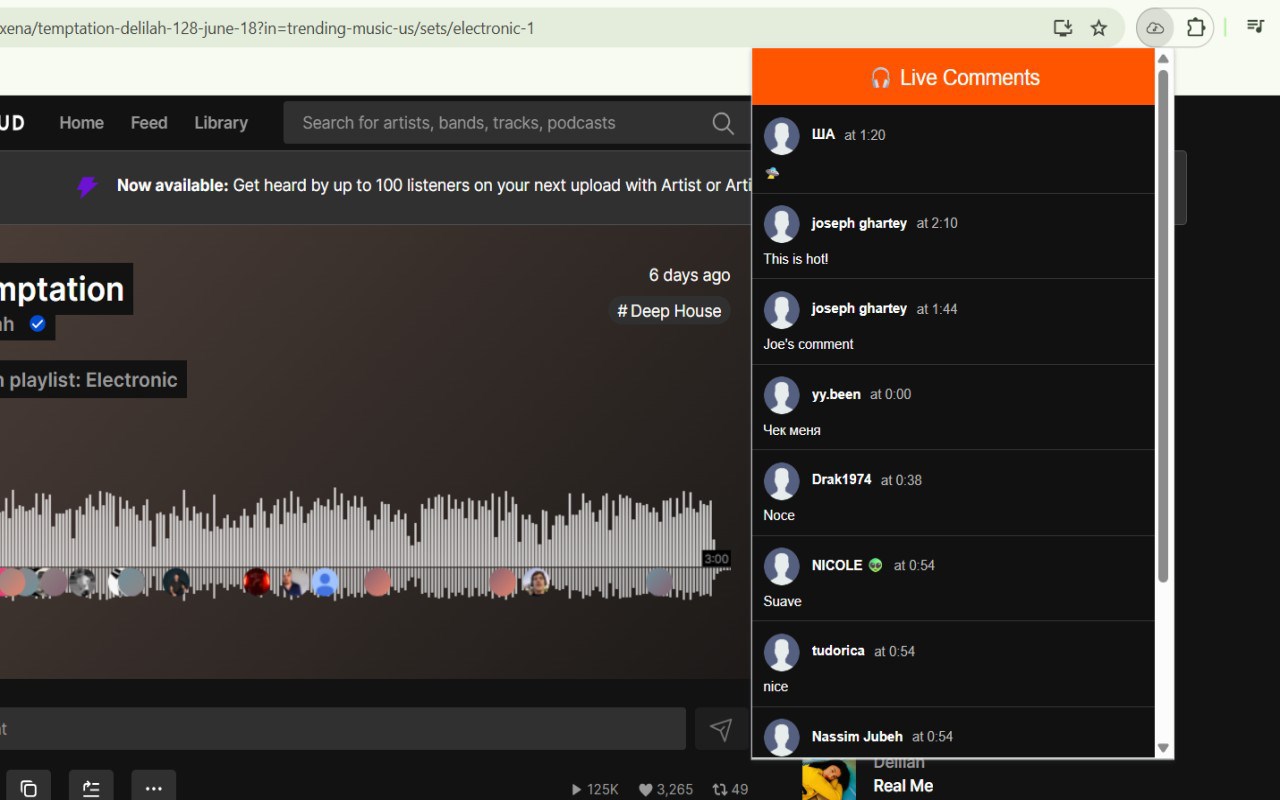Click the send comment paper plane icon
Image resolution: width=1280 pixels, height=800 pixels.
(x=721, y=729)
